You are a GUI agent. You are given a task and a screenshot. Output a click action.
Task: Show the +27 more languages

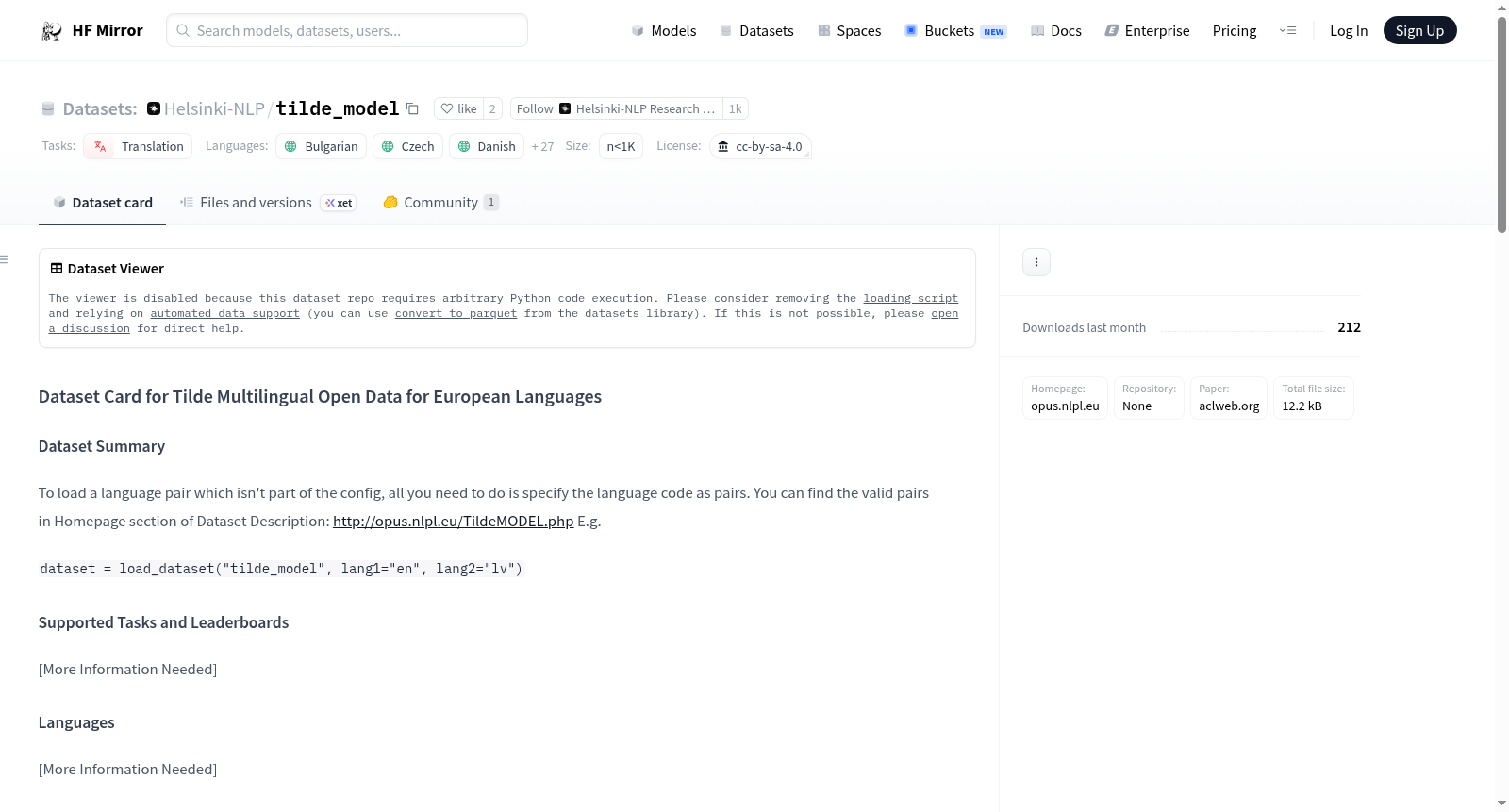tap(542, 146)
